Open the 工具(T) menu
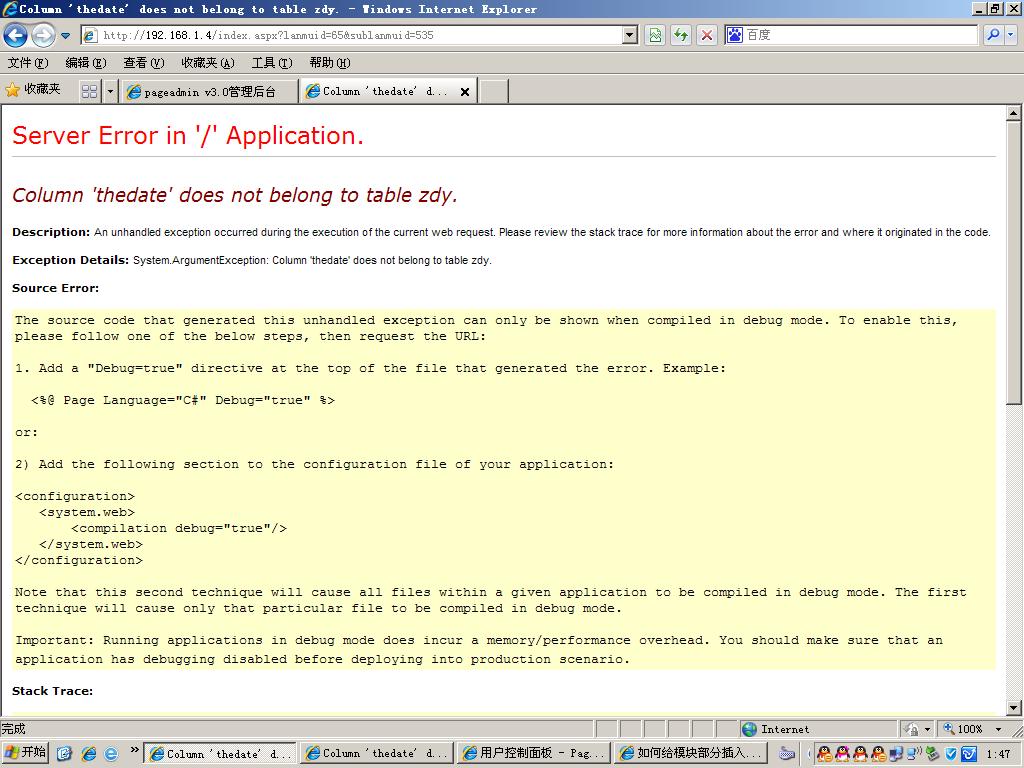1024x768 pixels. pos(271,63)
